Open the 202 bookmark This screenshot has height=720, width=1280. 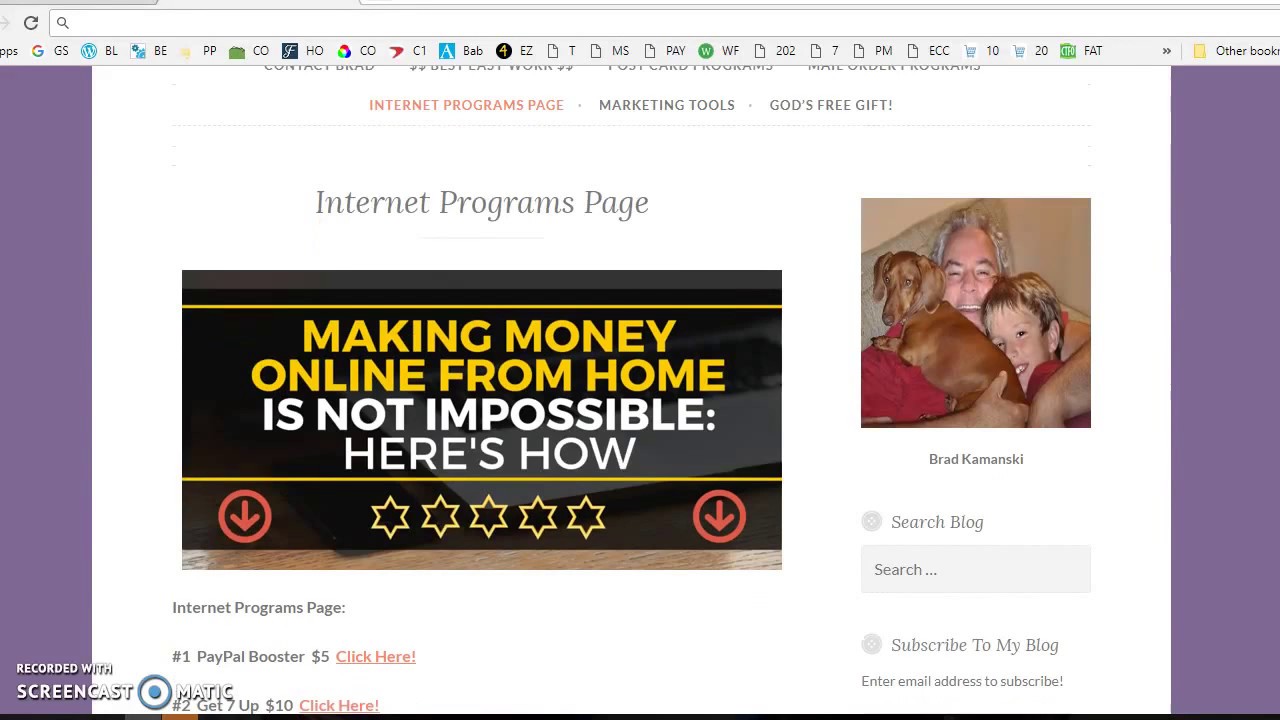[x=774, y=50]
